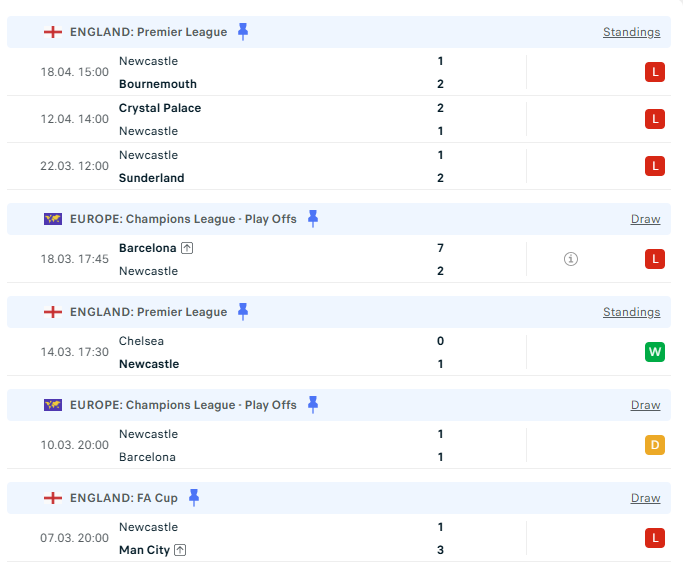Toggle pin icon beside FA Cup
The width and height of the screenshot is (683, 563).
pos(194,497)
